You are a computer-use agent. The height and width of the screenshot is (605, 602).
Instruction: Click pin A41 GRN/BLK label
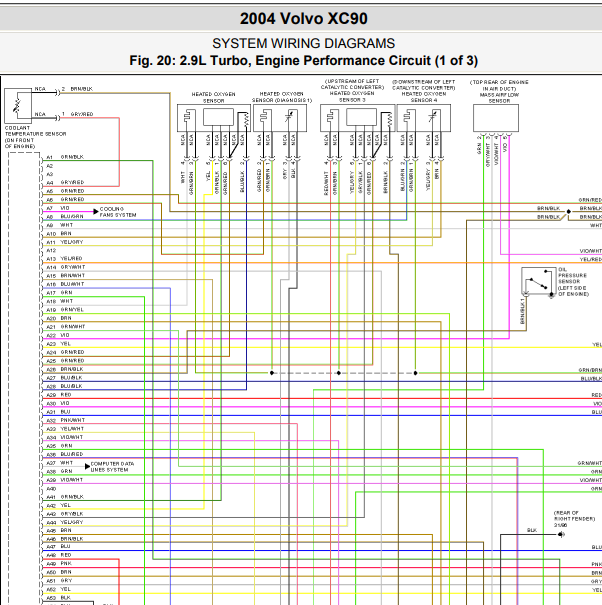pyautogui.click(x=65, y=497)
